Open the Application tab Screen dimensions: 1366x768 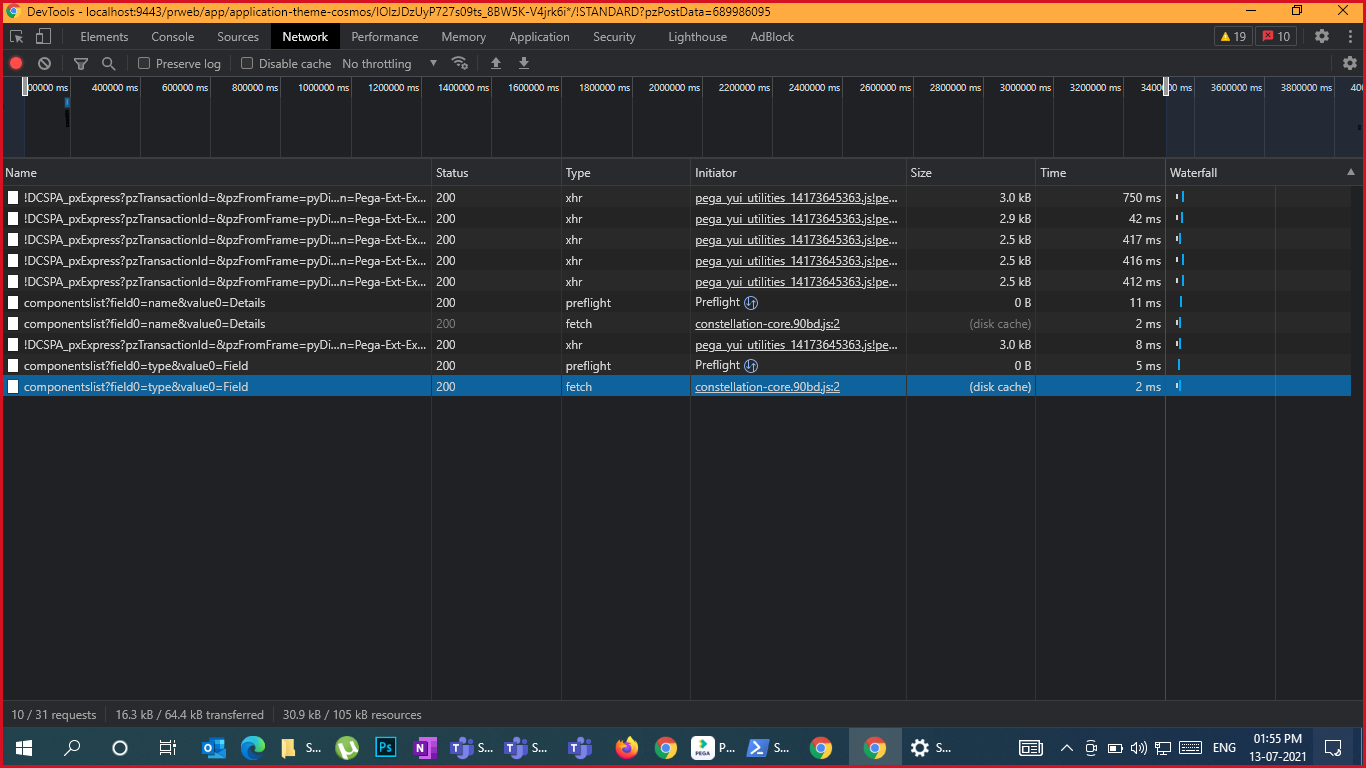point(539,37)
